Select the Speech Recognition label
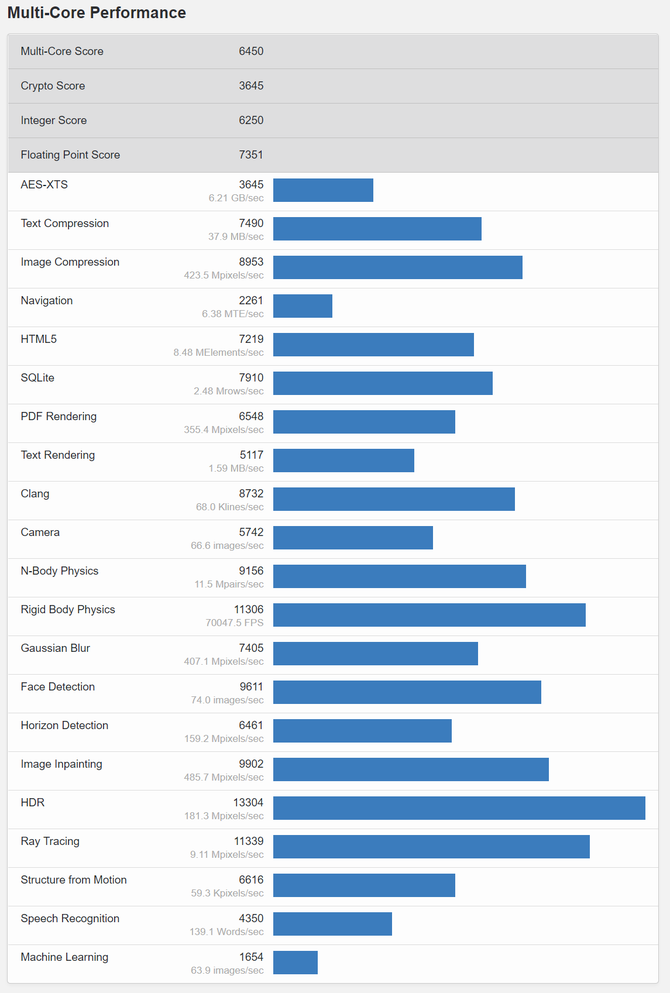670x993 pixels. pyautogui.click(x=70, y=919)
